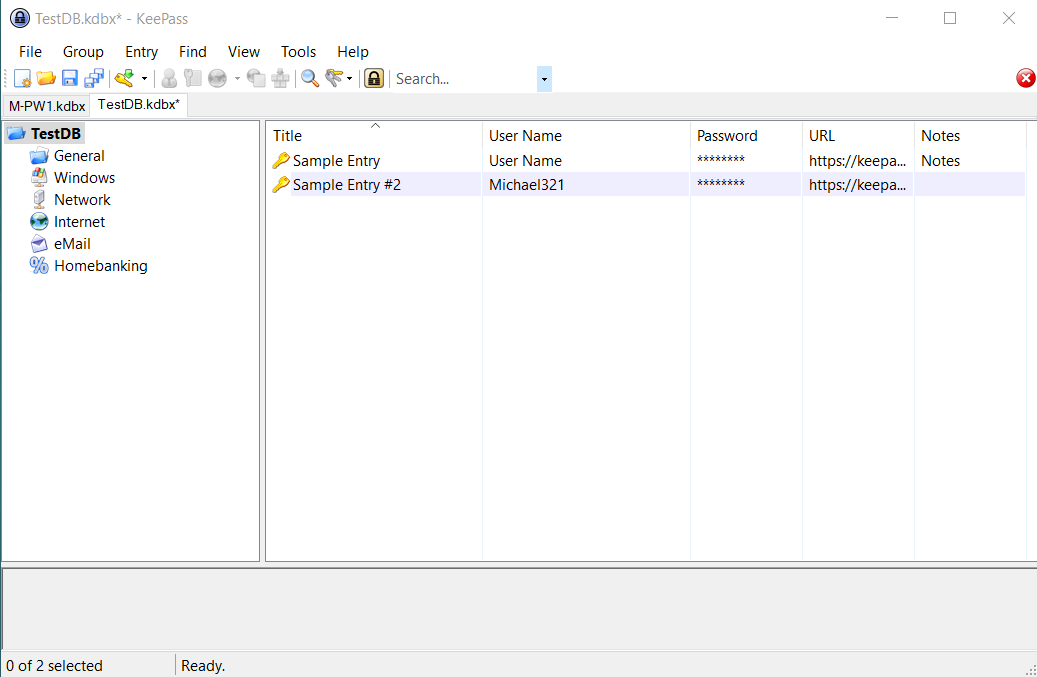This screenshot has height=677, width=1037.
Task: Open the File menu
Action: coord(30,52)
